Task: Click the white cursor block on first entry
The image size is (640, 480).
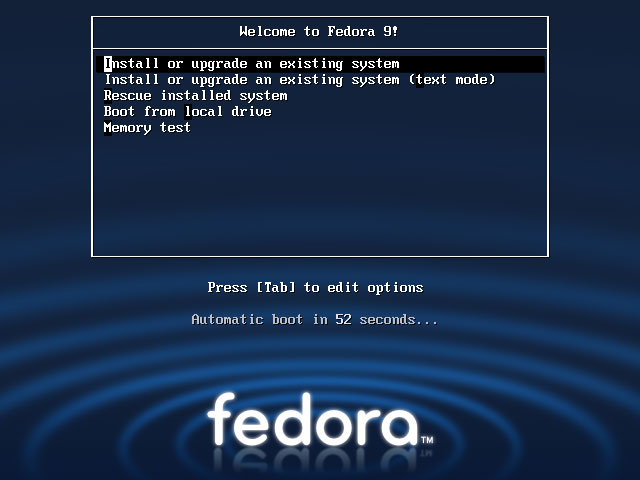Action: point(108,64)
